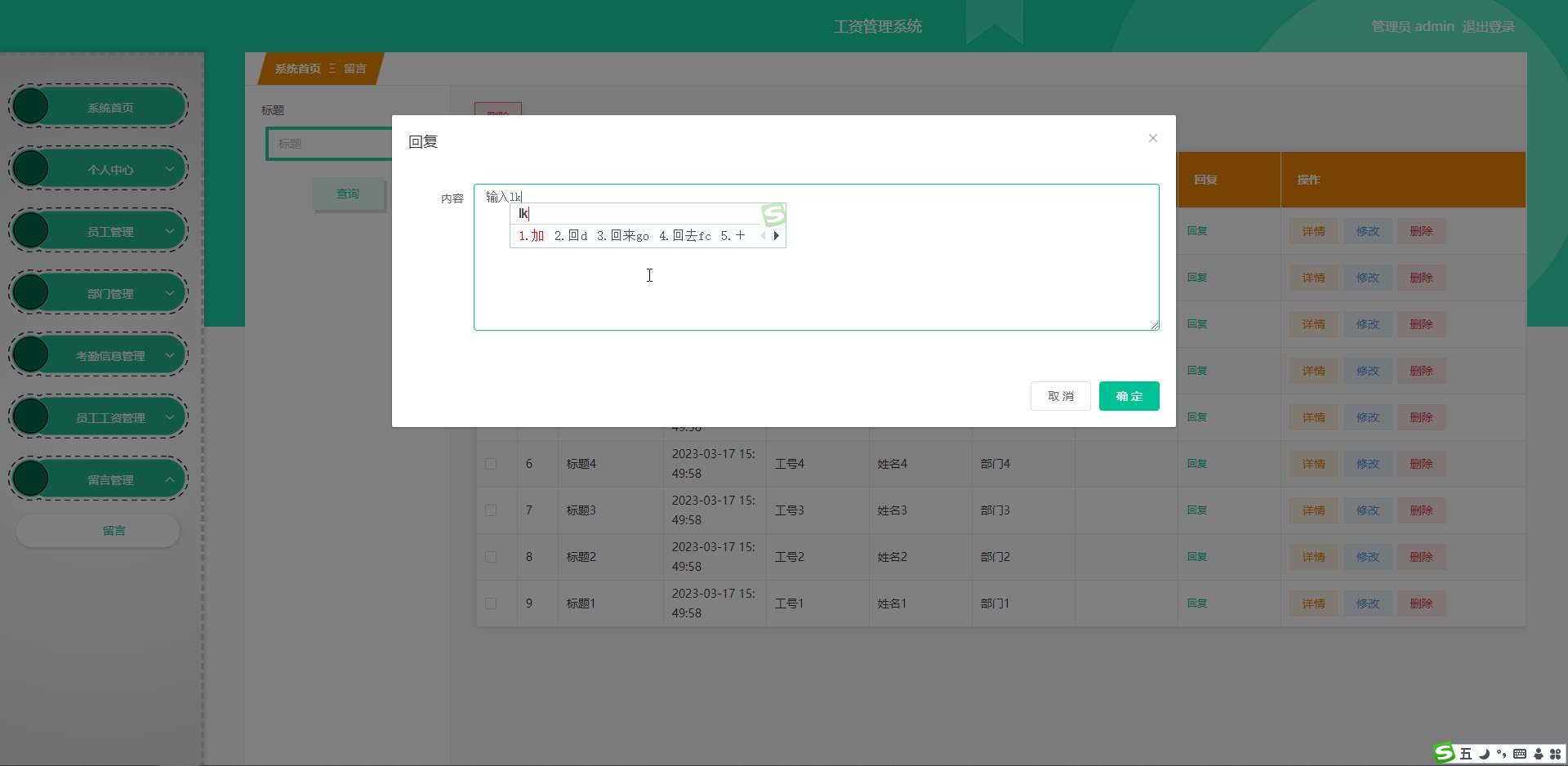Click the 管理员 admin label in the header
1568x766 pixels.
click(1413, 27)
